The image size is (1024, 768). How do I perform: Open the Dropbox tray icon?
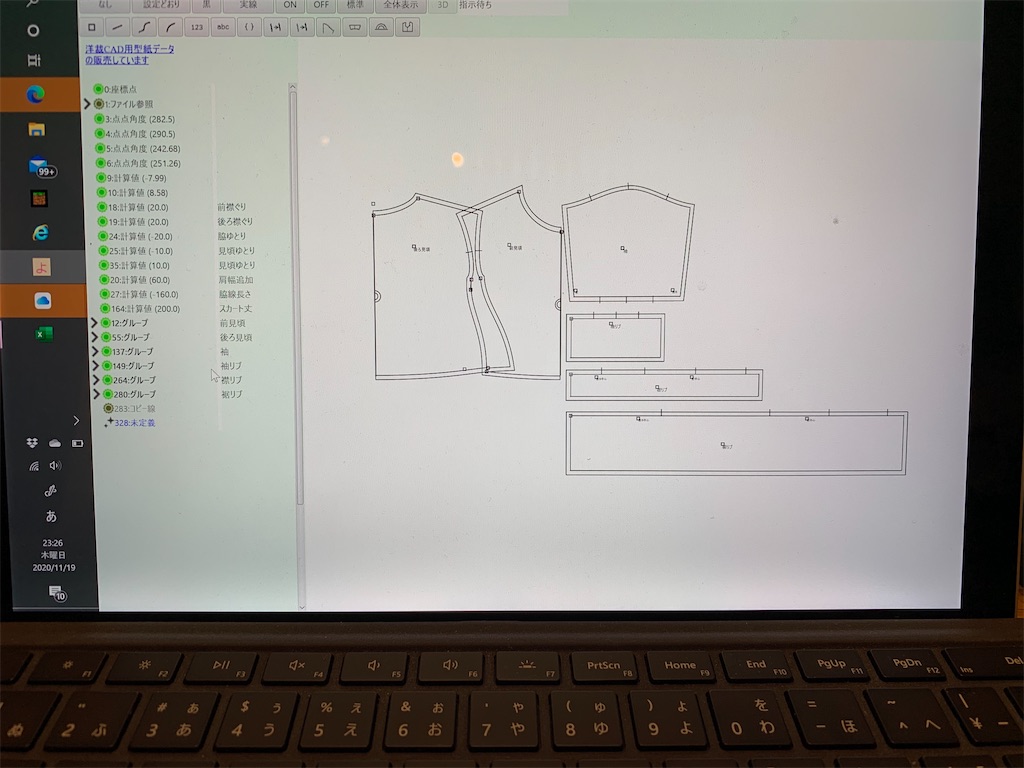click(x=31, y=443)
